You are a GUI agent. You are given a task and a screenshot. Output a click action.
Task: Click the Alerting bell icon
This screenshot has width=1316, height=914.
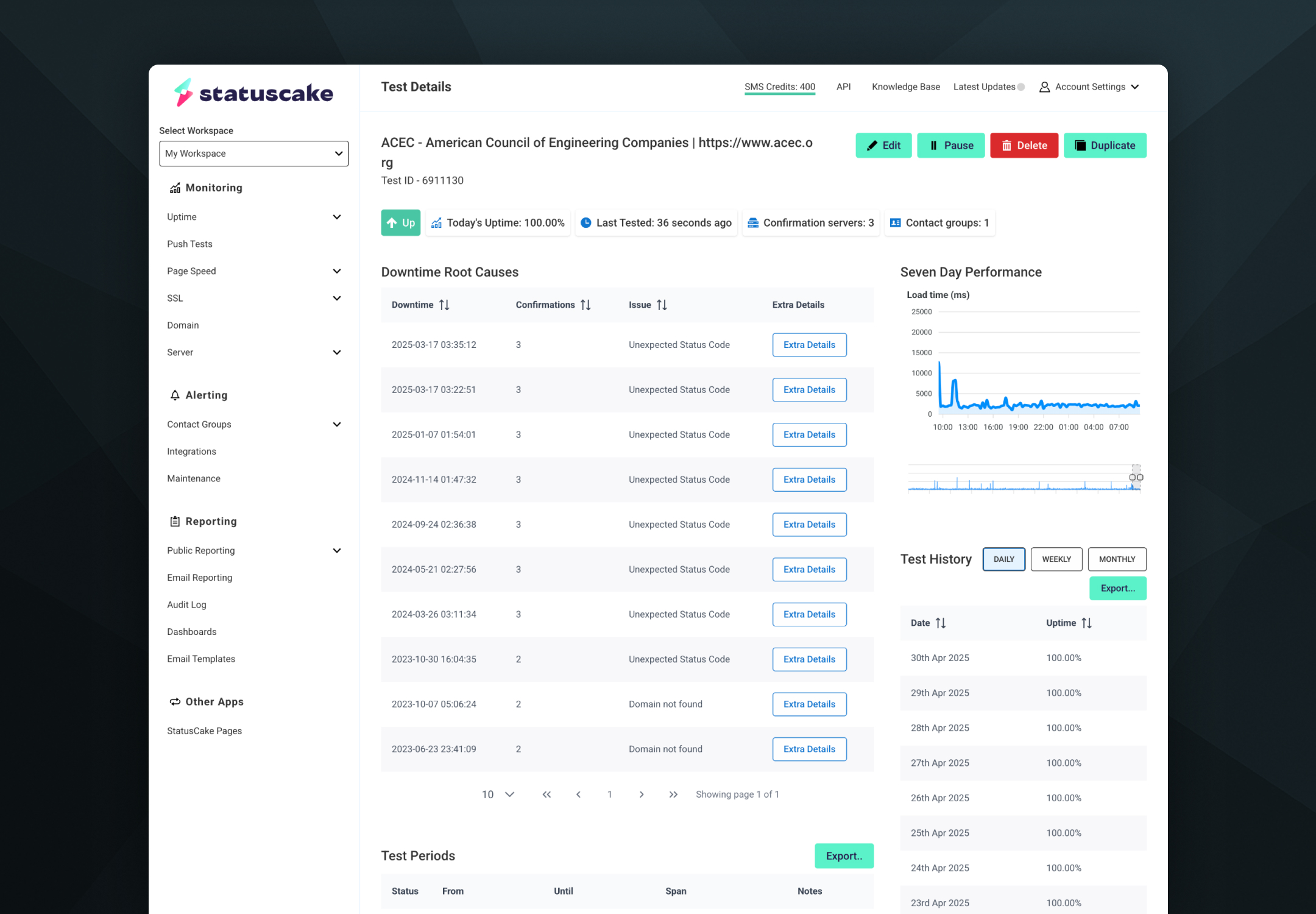[x=175, y=395]
